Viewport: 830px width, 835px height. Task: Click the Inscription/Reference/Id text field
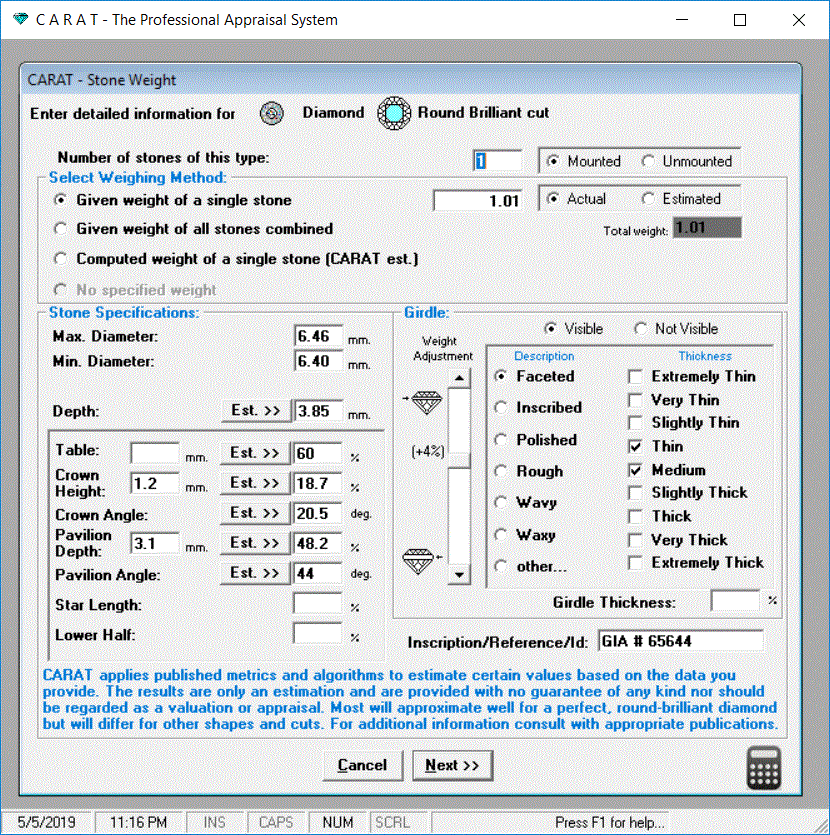[680, 641]
